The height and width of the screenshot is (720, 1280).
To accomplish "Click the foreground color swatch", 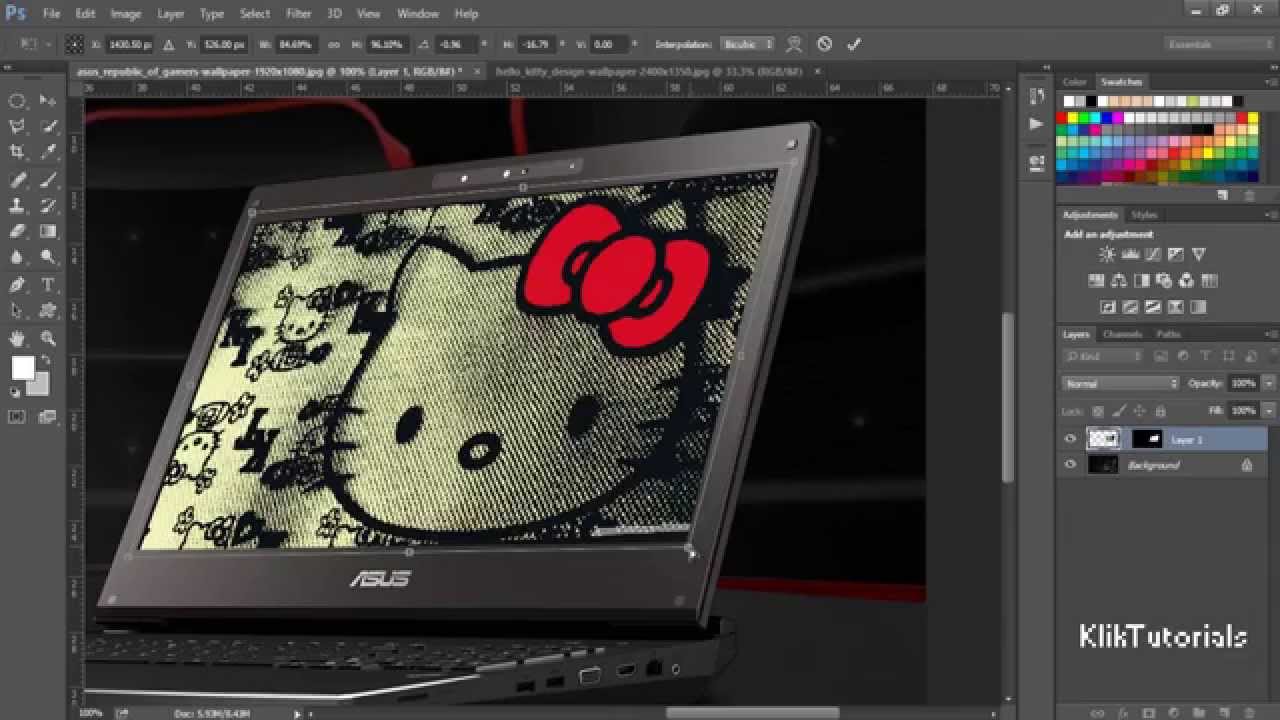I will click(23, 368).
